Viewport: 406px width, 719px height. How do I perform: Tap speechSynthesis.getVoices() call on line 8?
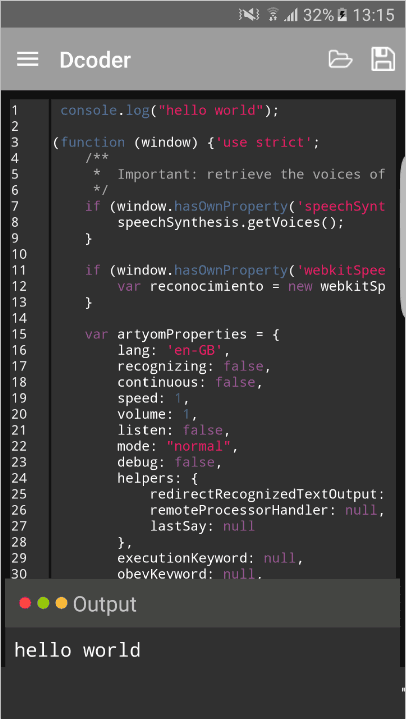tap(230, 223)
